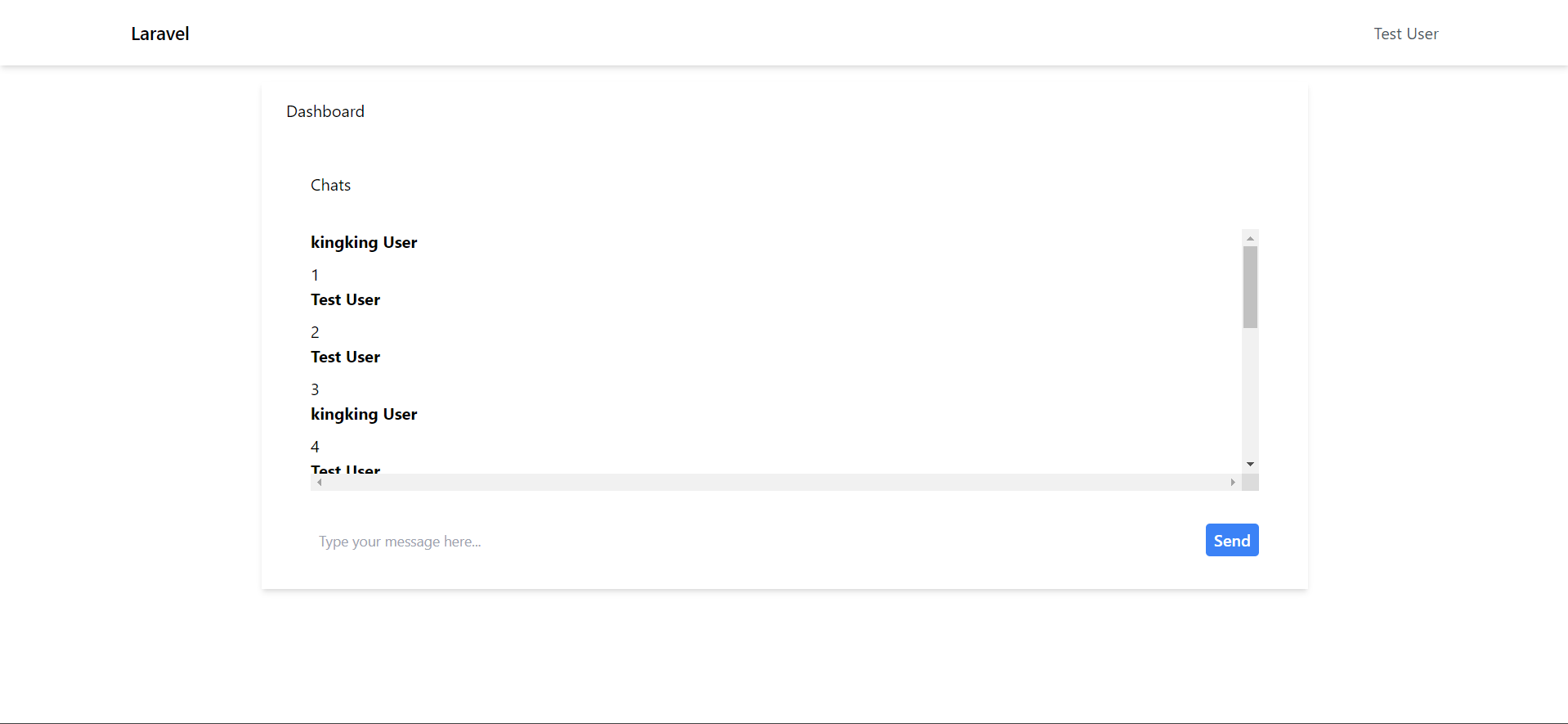Click Test User sender above message 3

coord(345,357)
